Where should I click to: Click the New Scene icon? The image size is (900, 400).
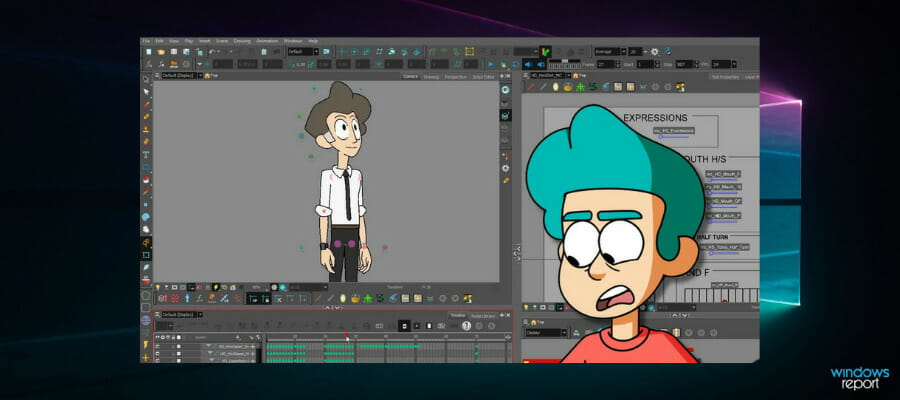click(149, 52)
